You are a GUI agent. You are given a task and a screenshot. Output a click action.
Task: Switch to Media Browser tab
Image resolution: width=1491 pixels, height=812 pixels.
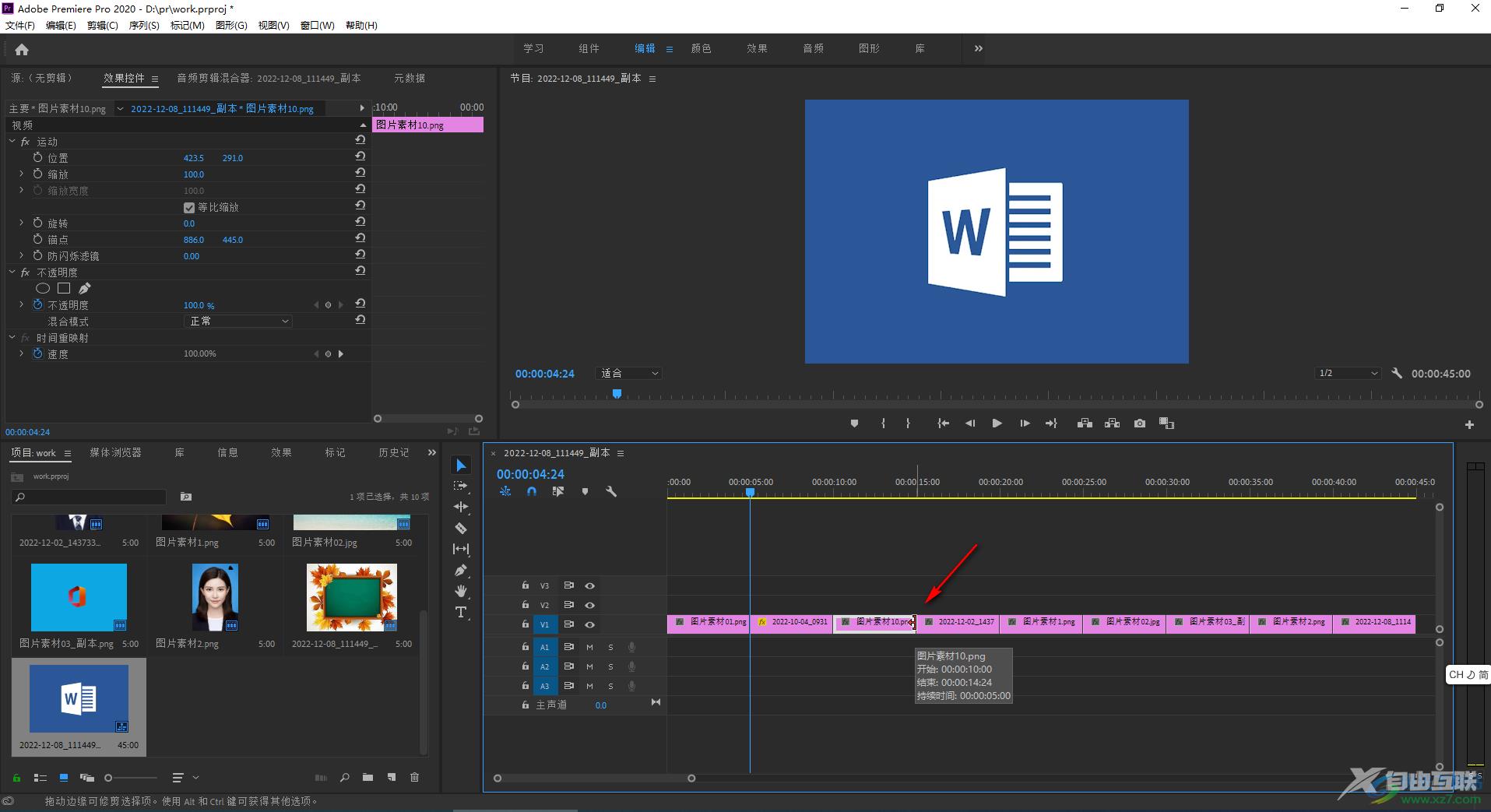coord(115,452)
